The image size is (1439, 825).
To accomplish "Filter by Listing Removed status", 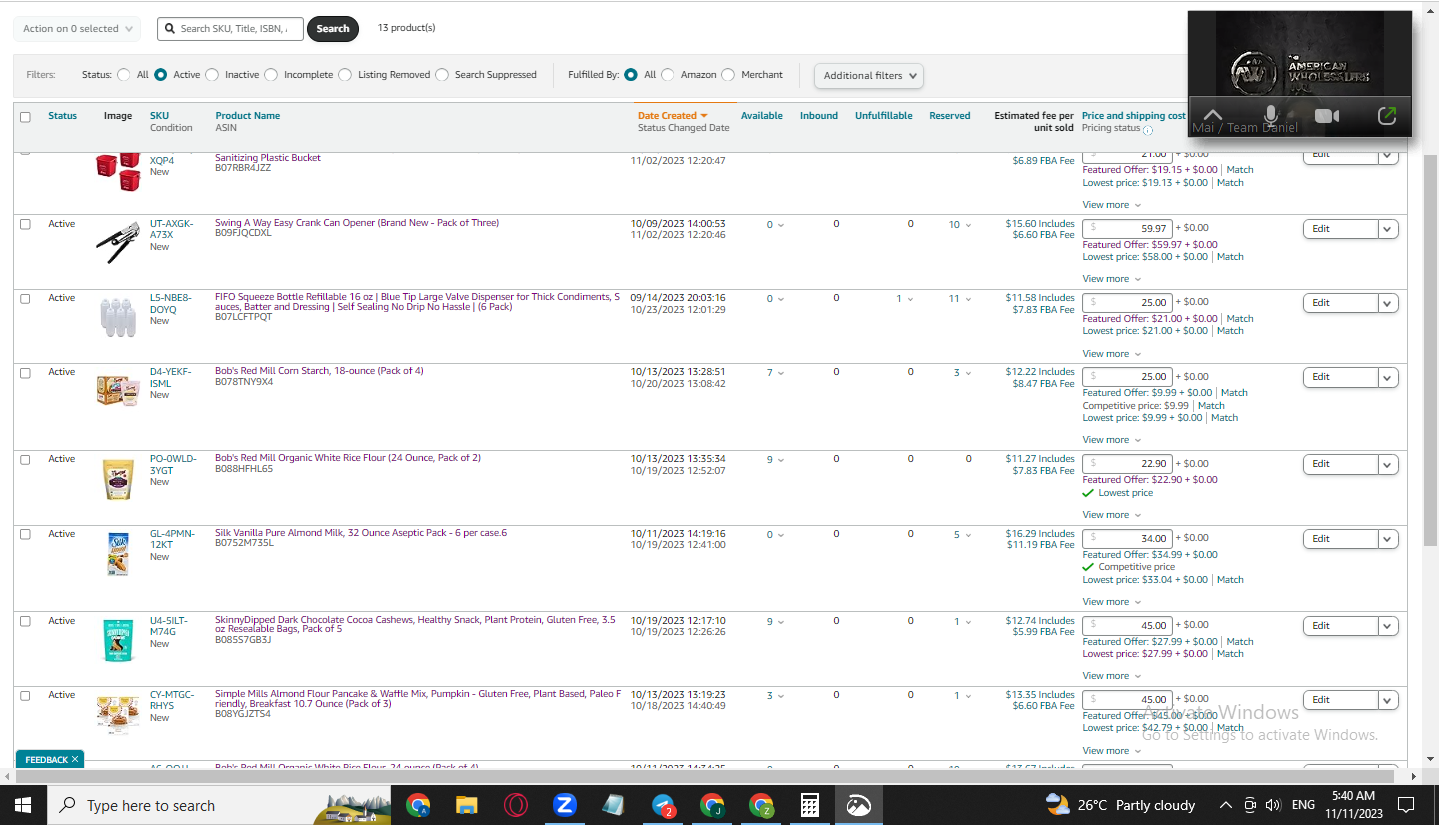I will (345, 75).
